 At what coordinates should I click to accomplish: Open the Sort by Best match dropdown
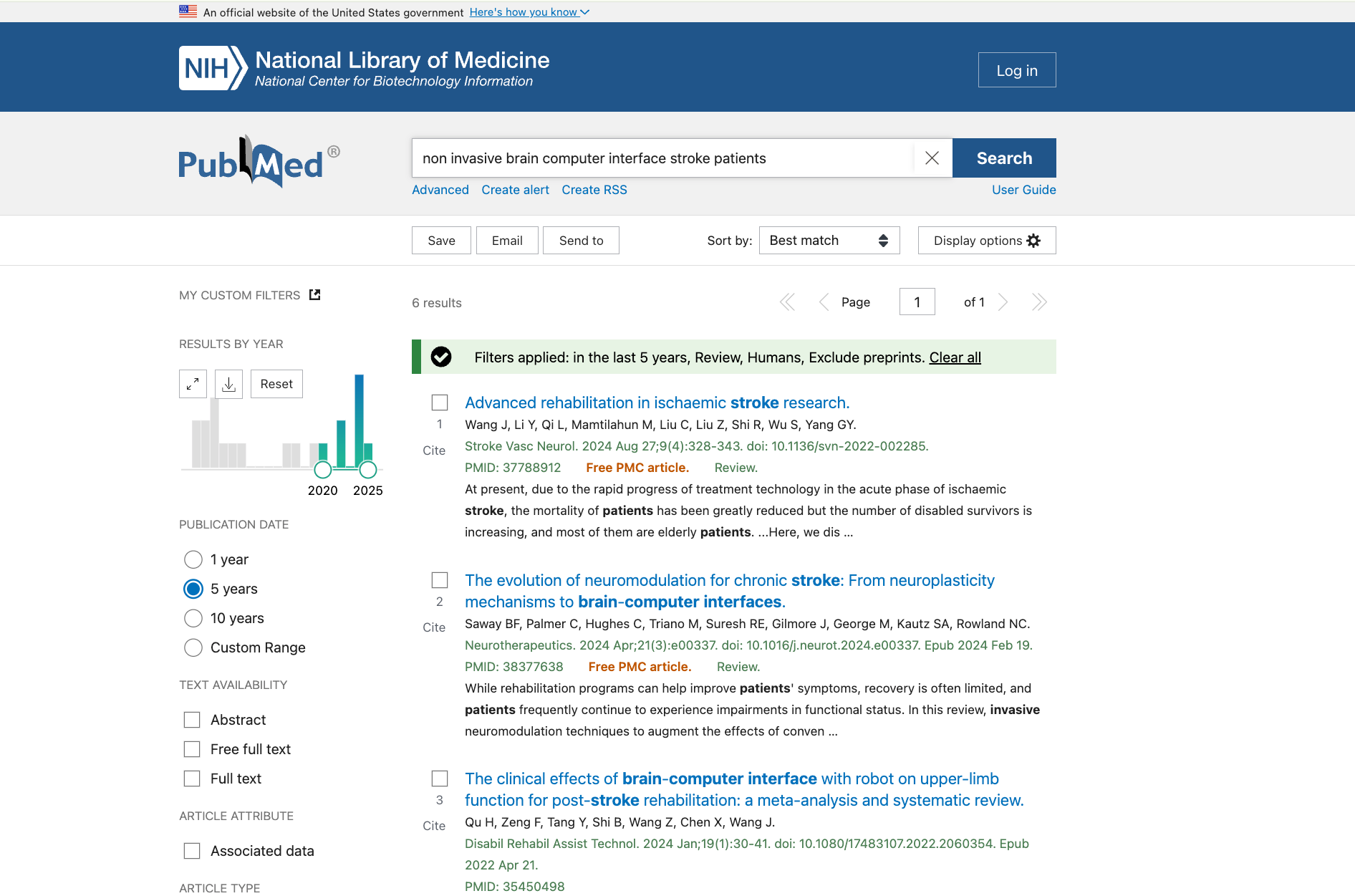(829, 240)
